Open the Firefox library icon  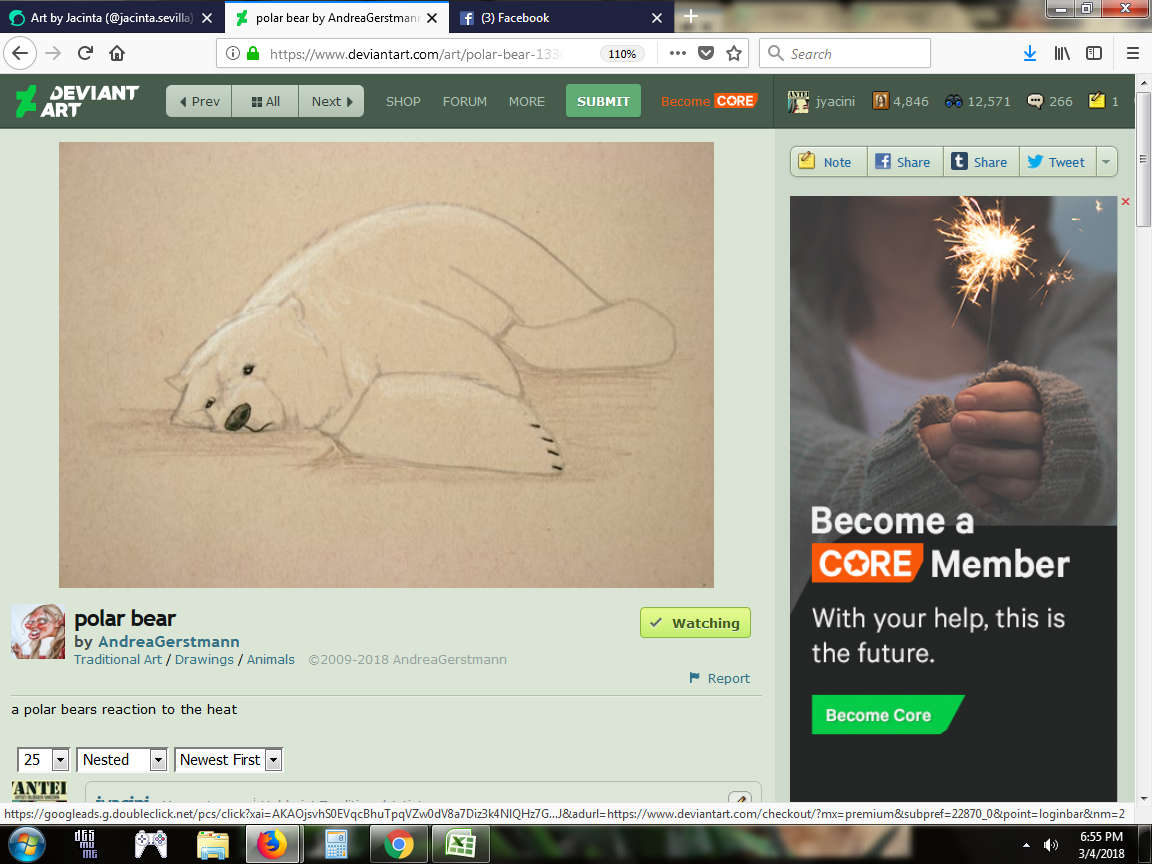click(1062, 53)
